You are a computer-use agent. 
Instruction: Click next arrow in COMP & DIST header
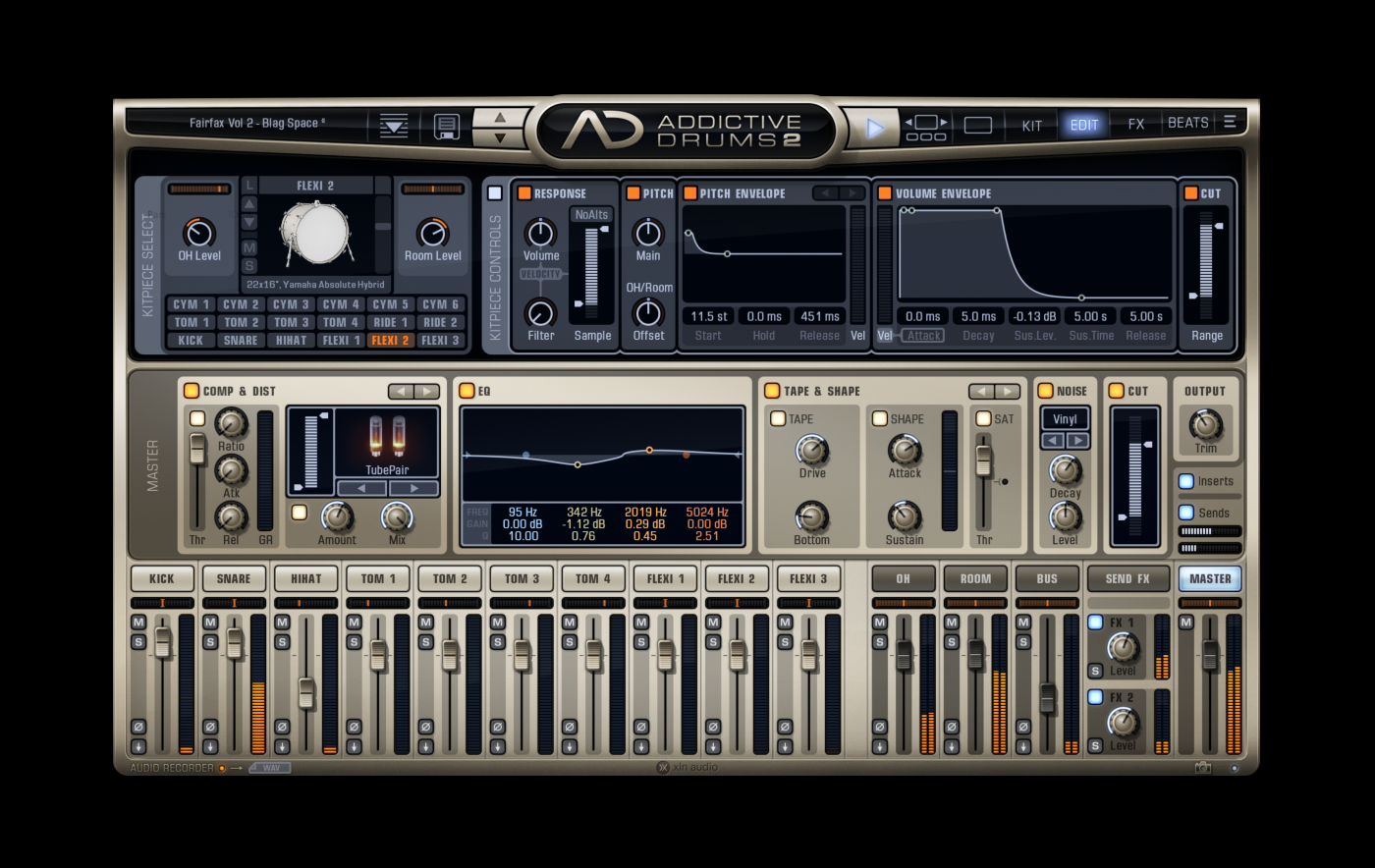(x=426, y=391)
